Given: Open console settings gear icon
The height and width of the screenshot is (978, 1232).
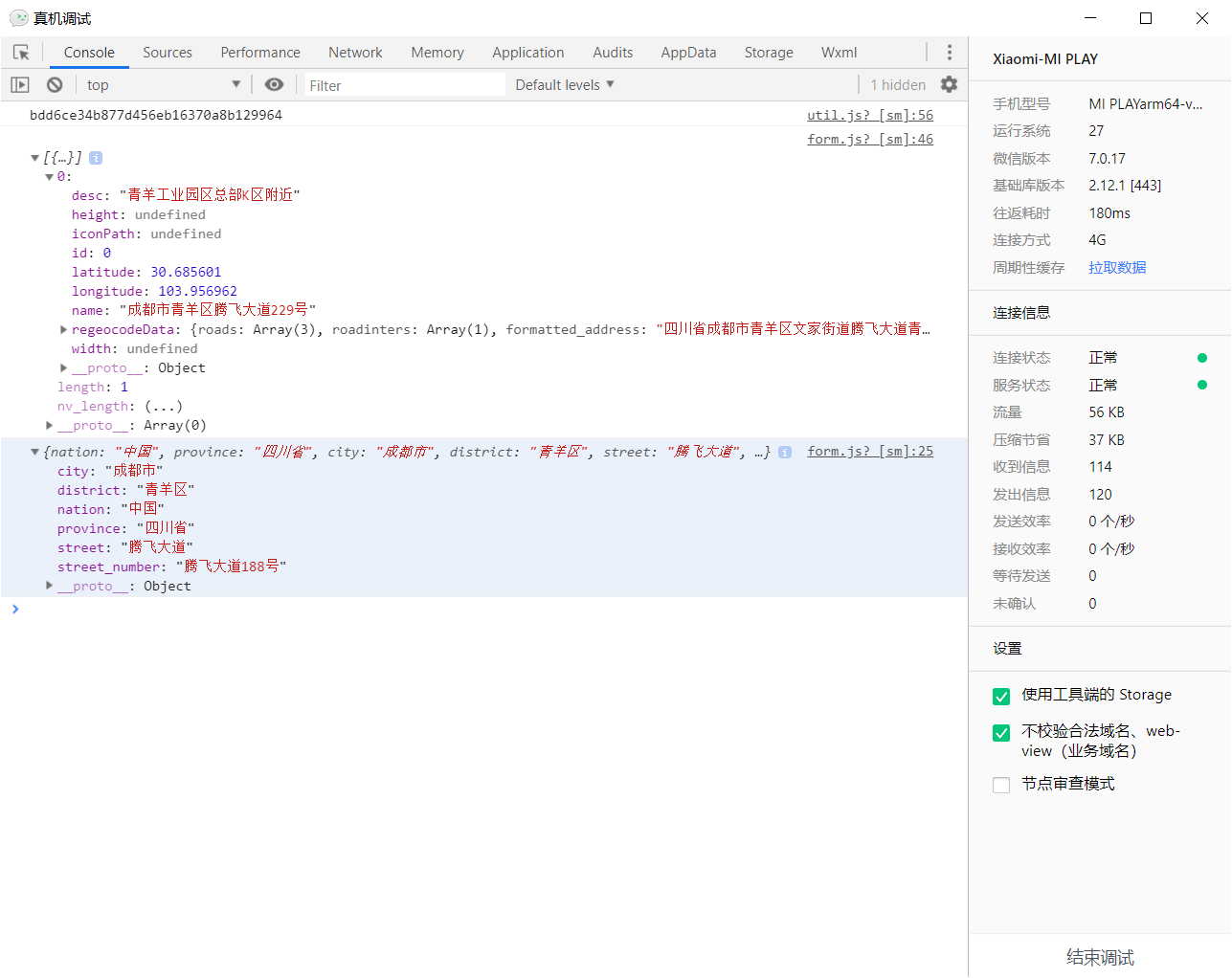Looking at the screenshot, I should click(949, 85).
